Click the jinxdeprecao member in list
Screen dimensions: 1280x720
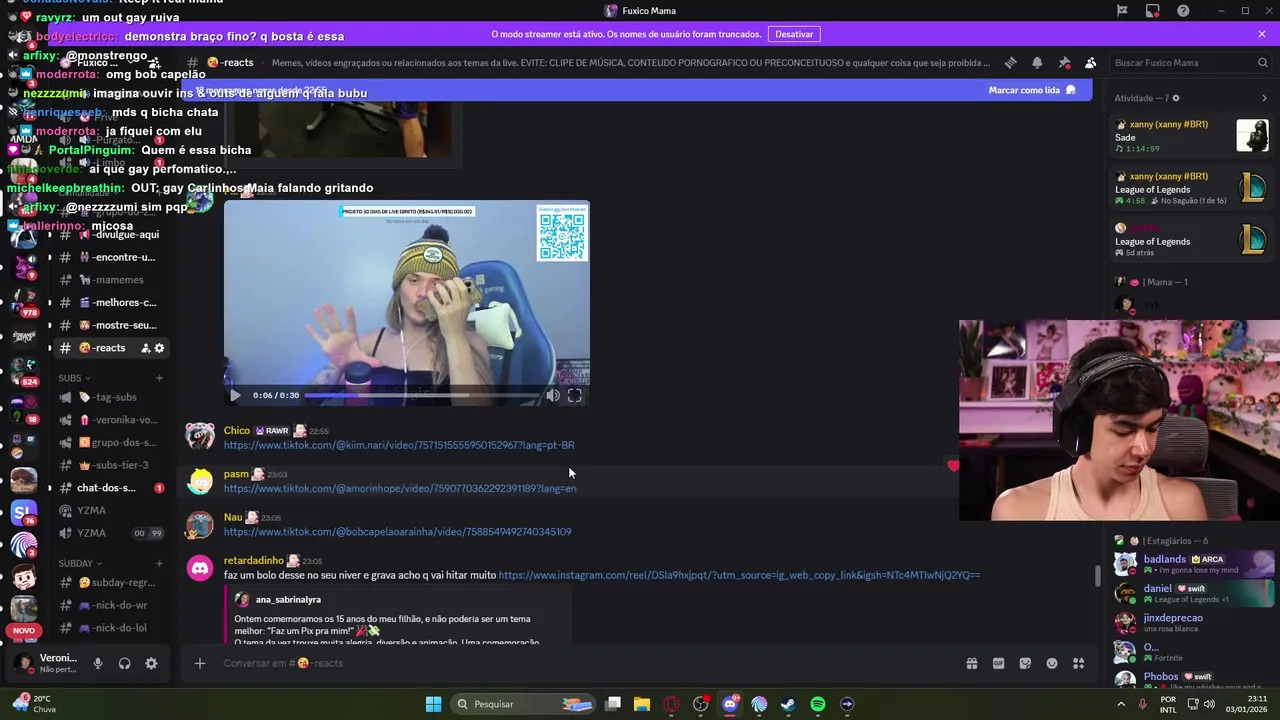coord(1190,623)
